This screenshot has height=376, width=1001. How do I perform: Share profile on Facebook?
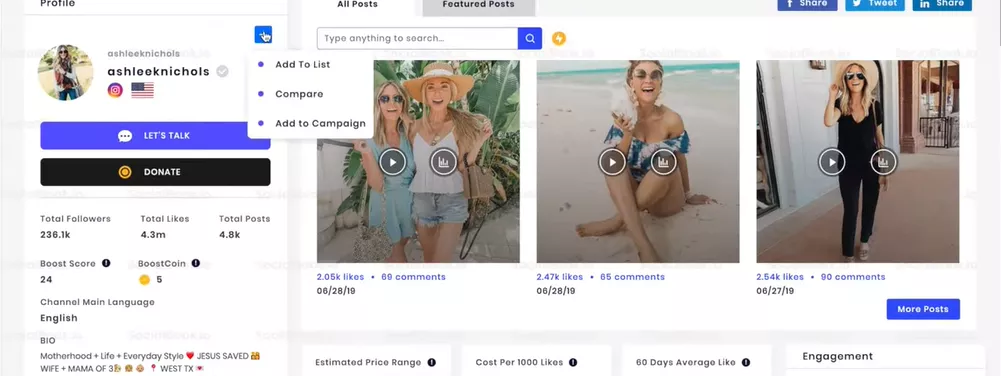[x=807, y=4]
